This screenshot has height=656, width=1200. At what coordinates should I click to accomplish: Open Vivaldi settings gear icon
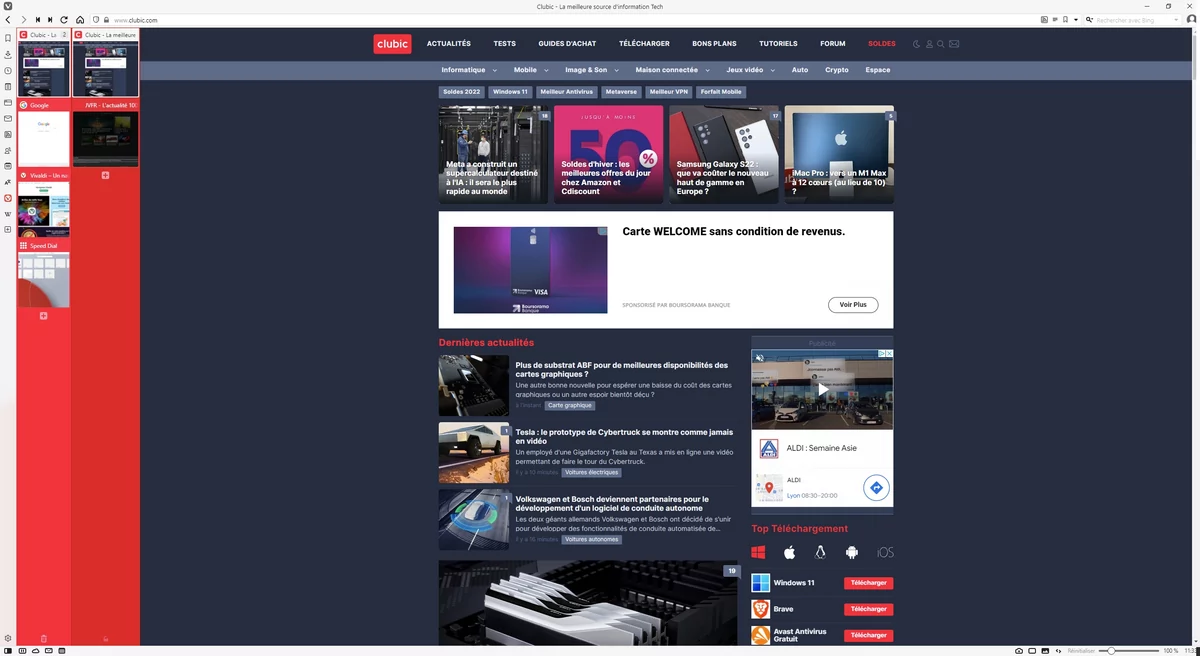(8, 638)
